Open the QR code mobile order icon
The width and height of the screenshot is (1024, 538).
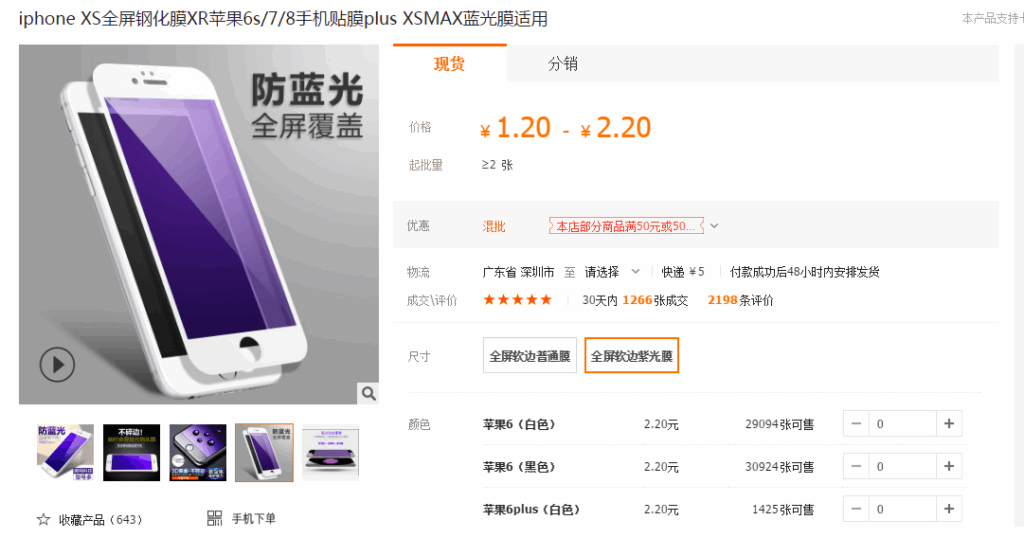214,518
